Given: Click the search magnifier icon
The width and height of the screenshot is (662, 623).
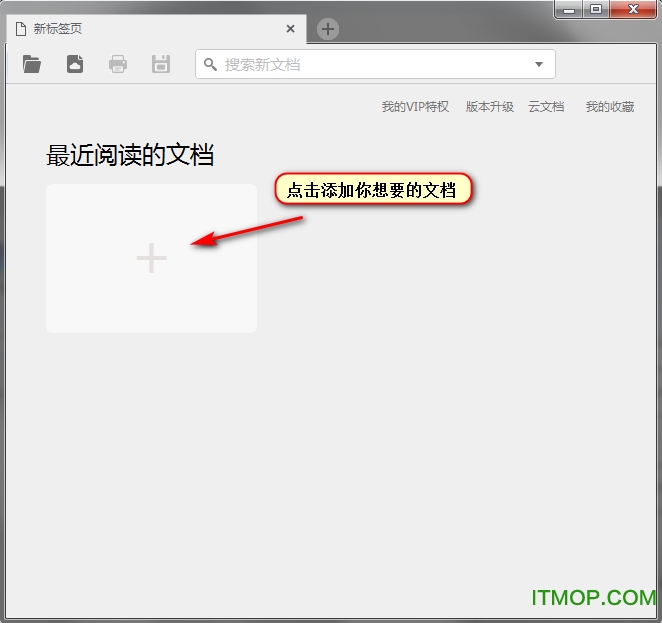Looking at the screenshot, I should pyautogui.click(x=210, y=65).
